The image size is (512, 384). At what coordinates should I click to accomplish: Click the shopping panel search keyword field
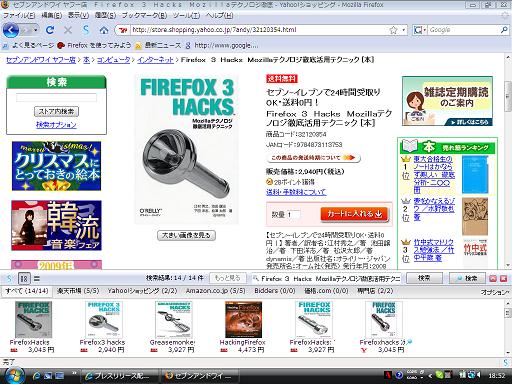pos(326,278)
